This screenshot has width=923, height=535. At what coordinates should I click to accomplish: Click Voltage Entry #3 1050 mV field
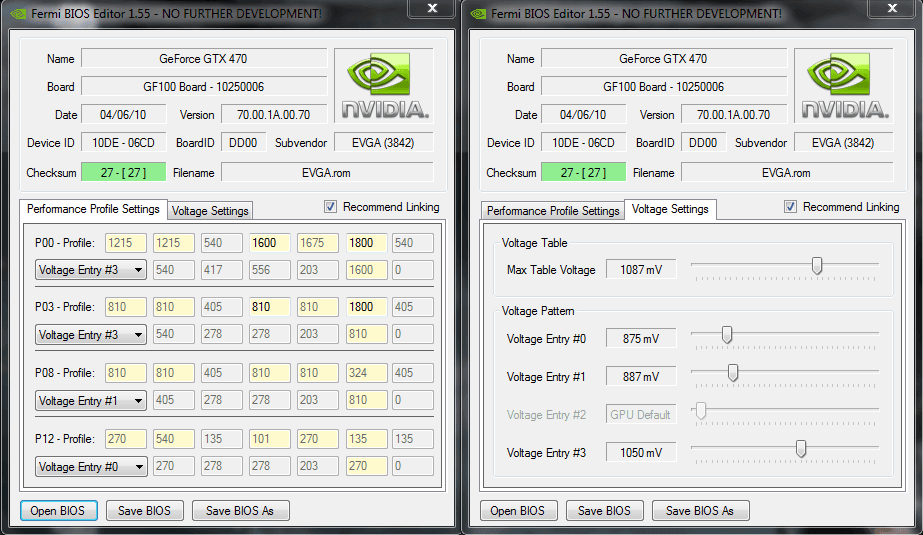pos(641,453)
